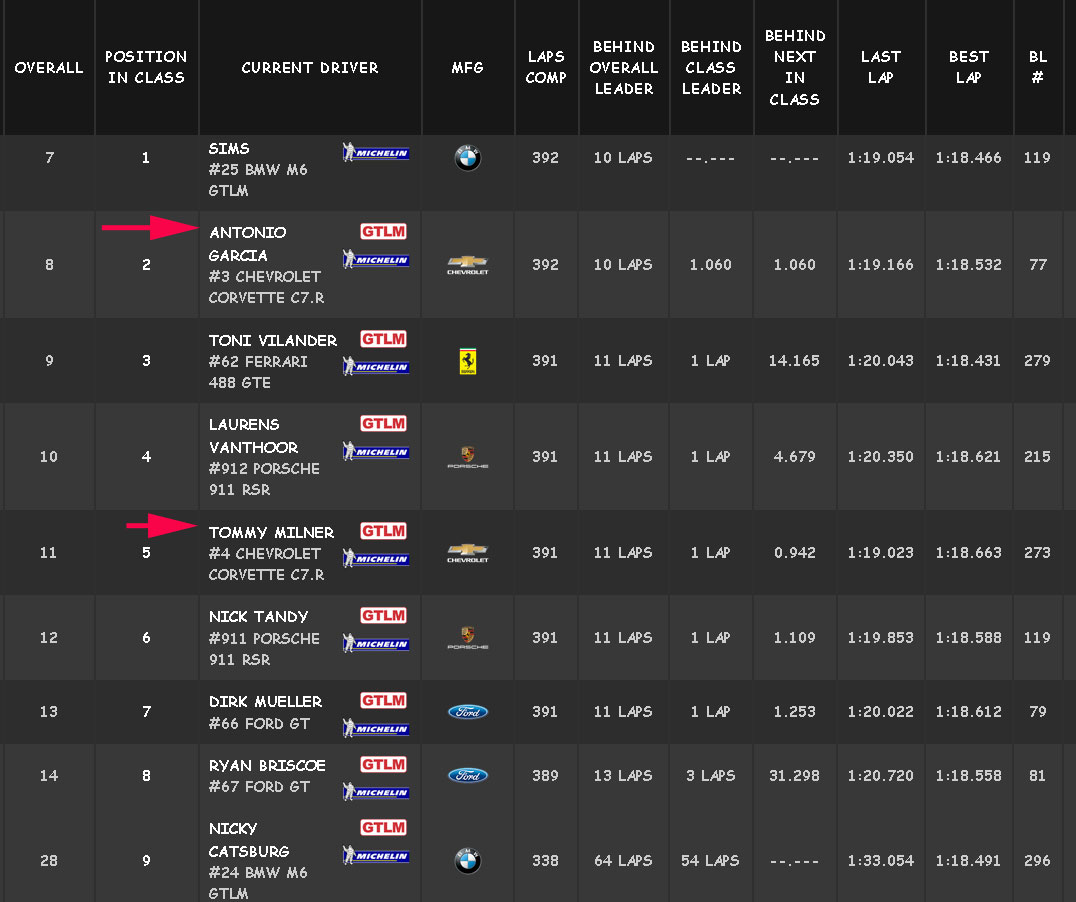Click the Michelin logo beside Nick Tandy
The image size is (1076, 902).
(x=376, y=643)
